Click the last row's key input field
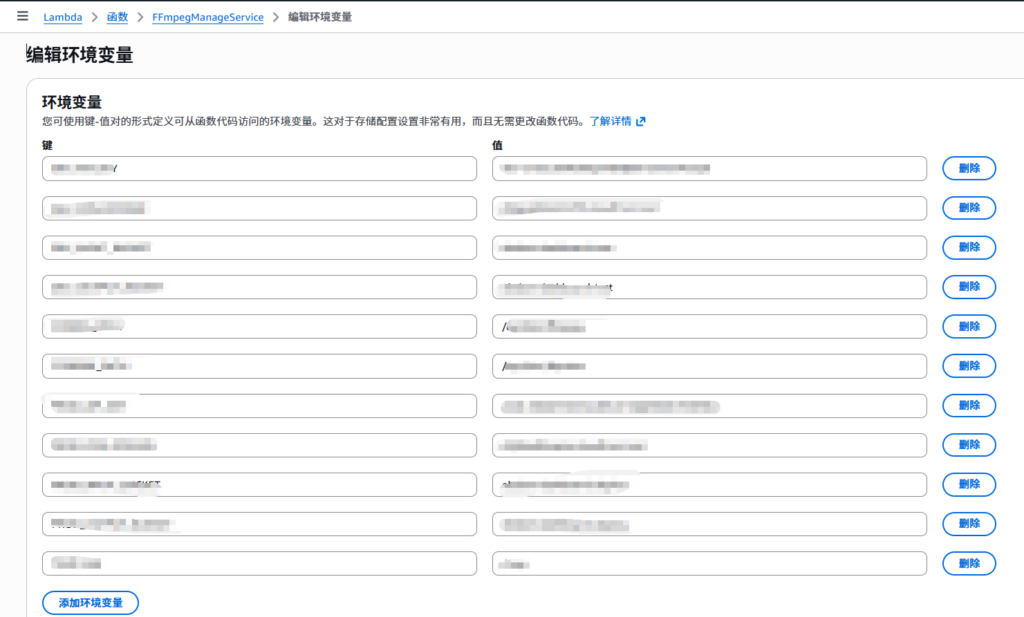1024x617 pixels. [x=259, y=564]
